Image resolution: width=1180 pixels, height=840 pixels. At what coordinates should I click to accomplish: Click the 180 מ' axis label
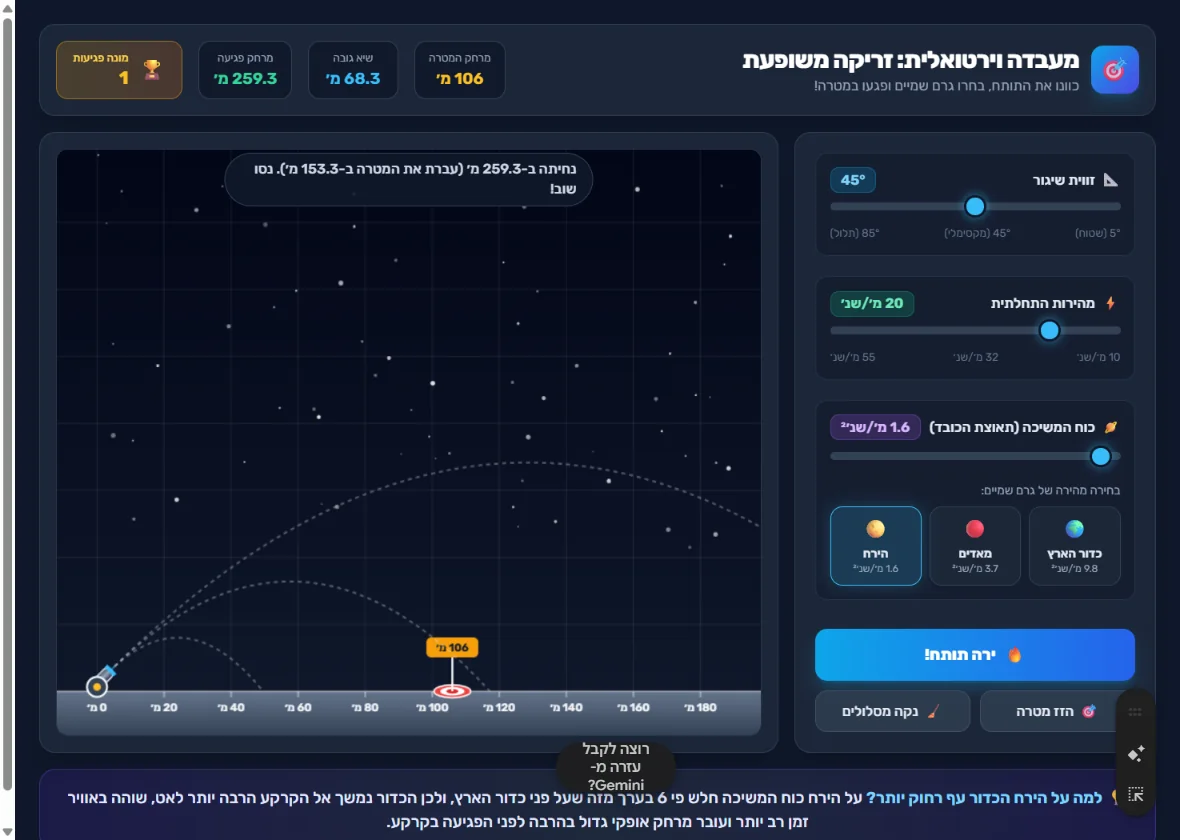click(701, 708)
